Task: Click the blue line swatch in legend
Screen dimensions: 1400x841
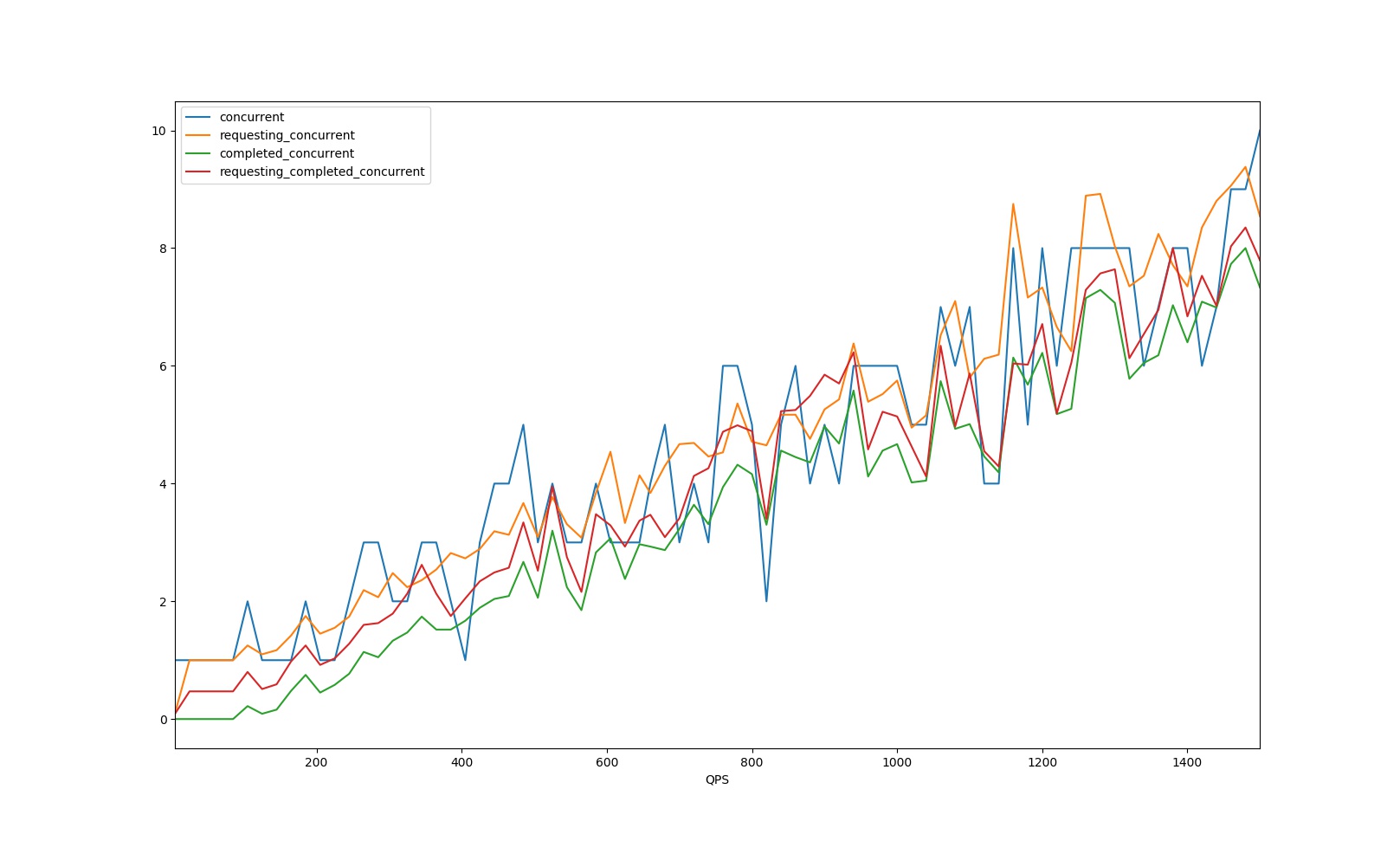Action: pos(198,117)
